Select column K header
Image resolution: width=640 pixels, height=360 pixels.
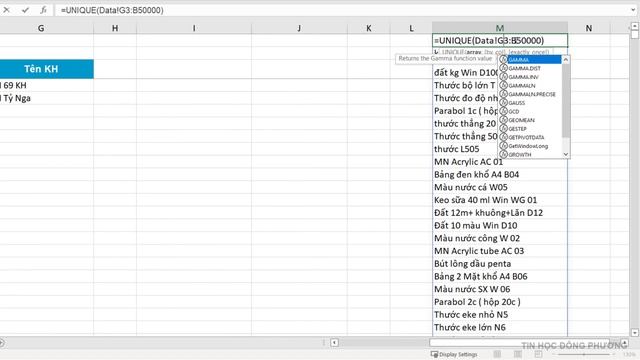point(369,28)
